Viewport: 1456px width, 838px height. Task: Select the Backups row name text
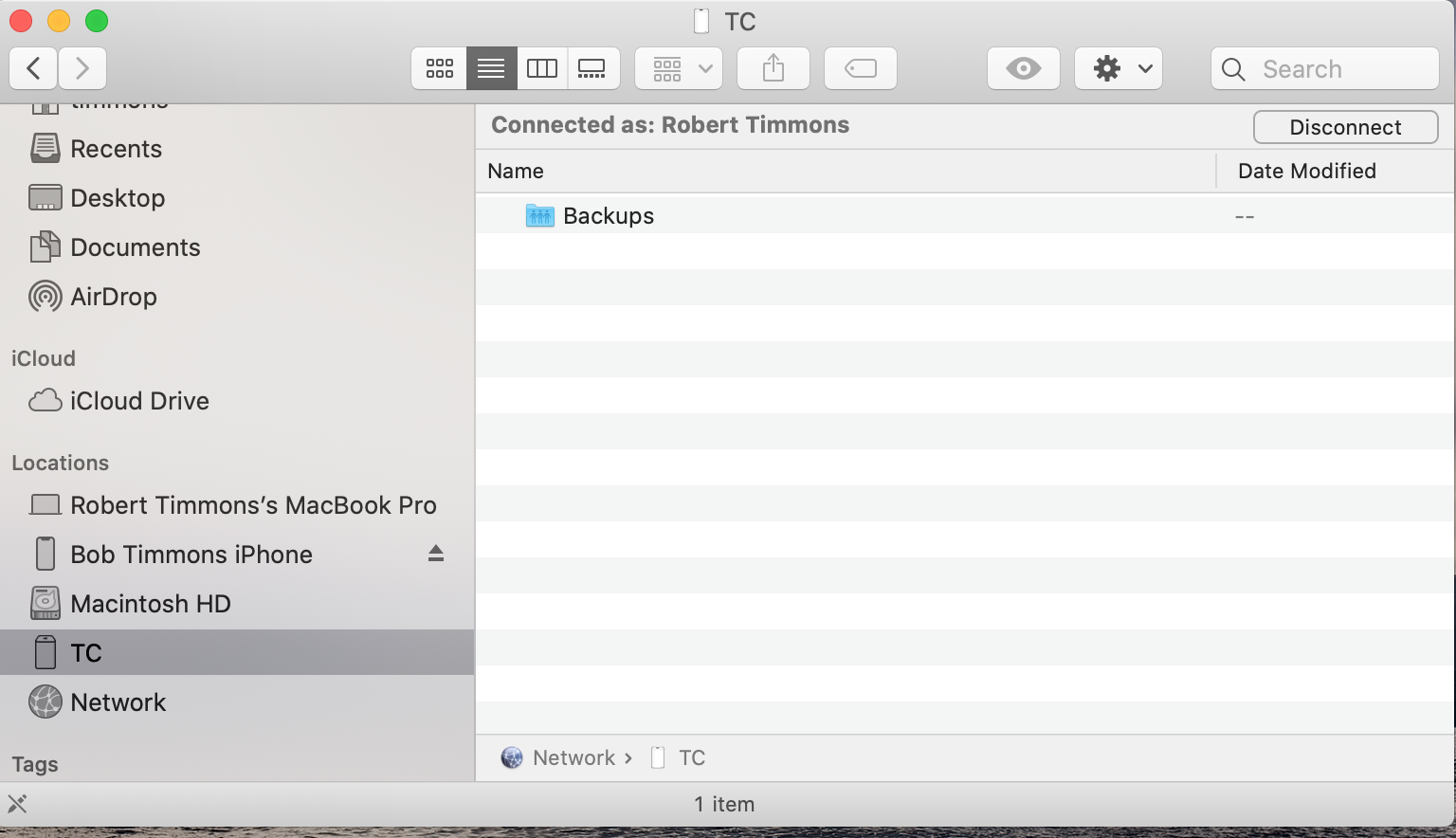pyautogui.click(x=609, y=215)
